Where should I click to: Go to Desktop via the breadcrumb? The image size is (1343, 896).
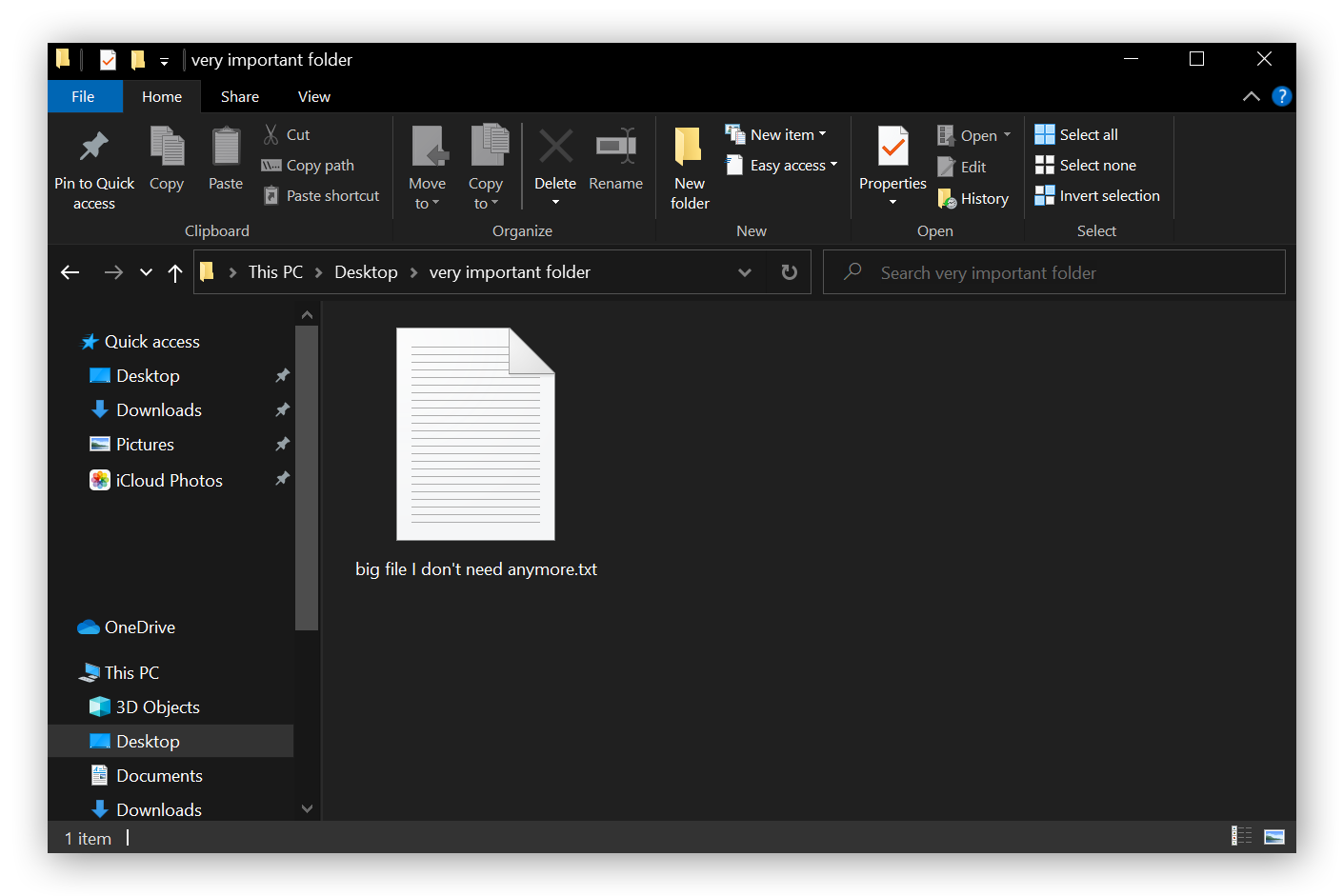point(366,271)
